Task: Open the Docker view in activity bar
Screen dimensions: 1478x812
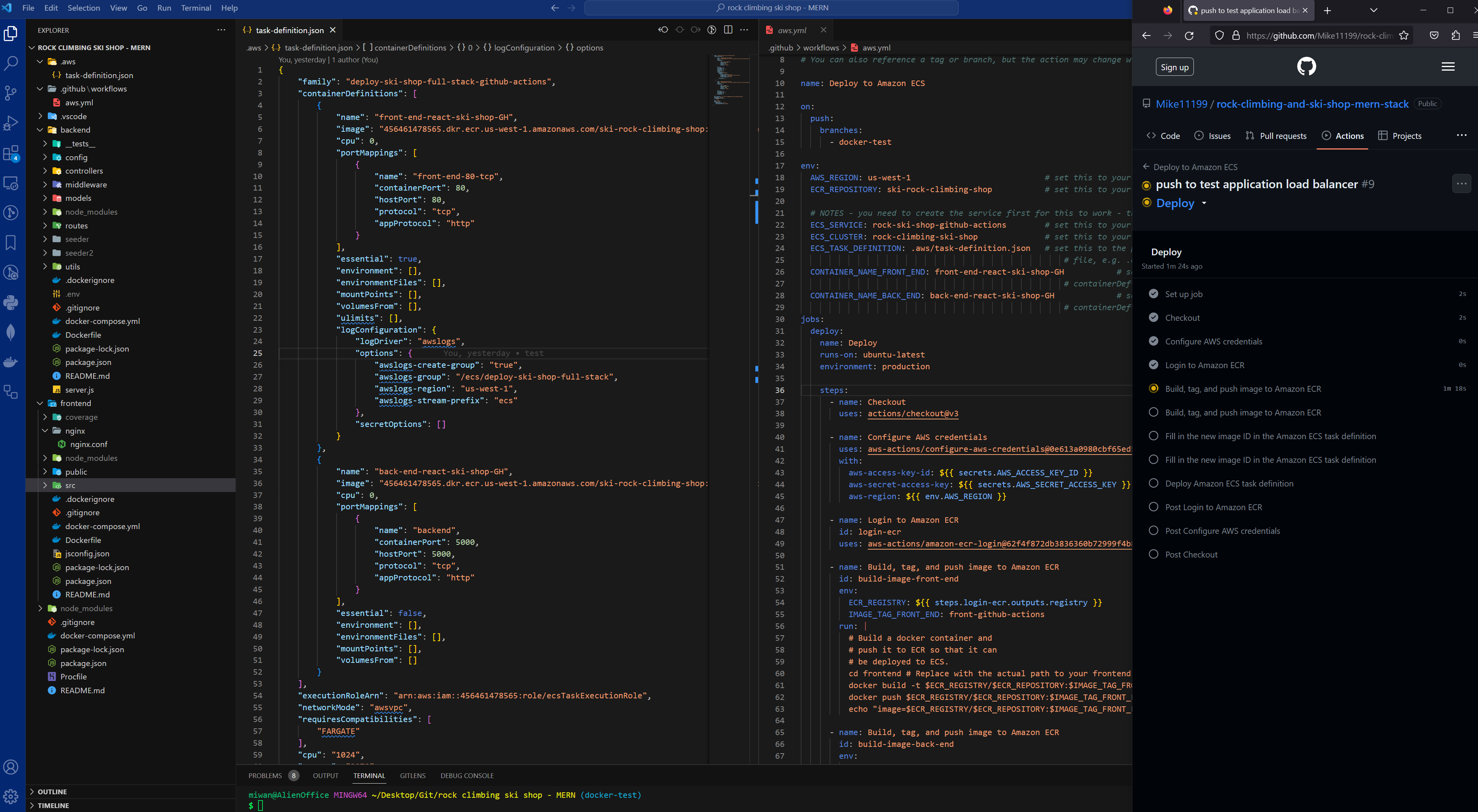Action: coord(11,362)
